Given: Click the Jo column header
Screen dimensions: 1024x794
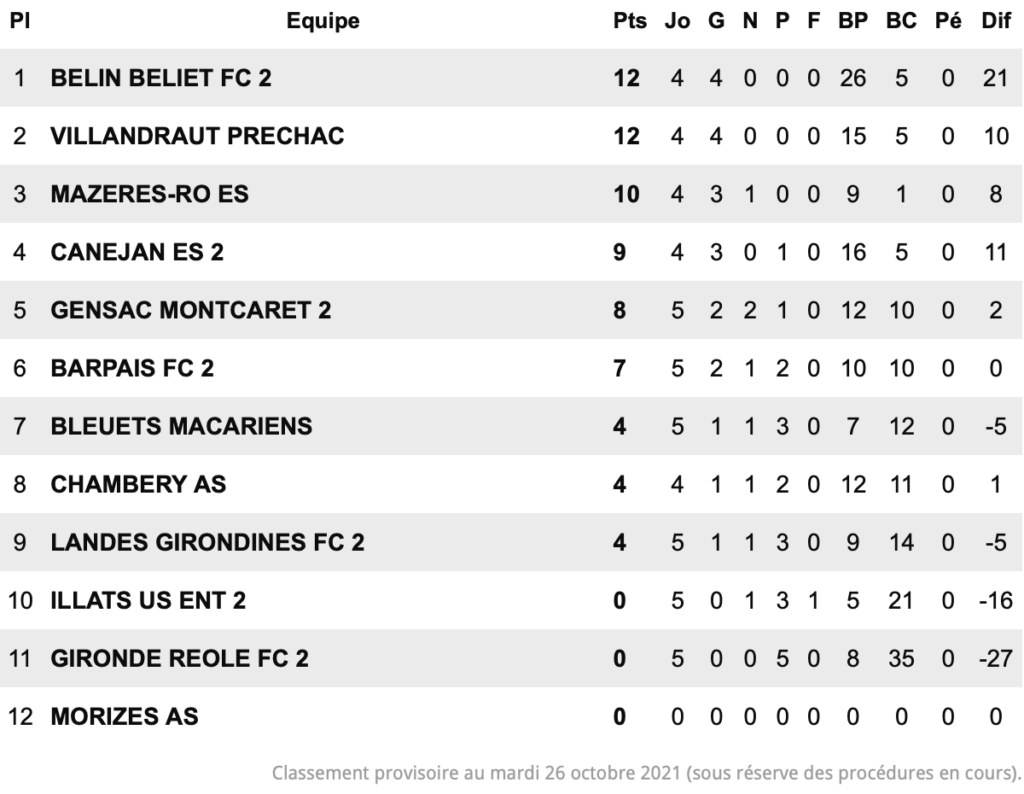Looking at the screenshot, I should (x=677, y=21).
